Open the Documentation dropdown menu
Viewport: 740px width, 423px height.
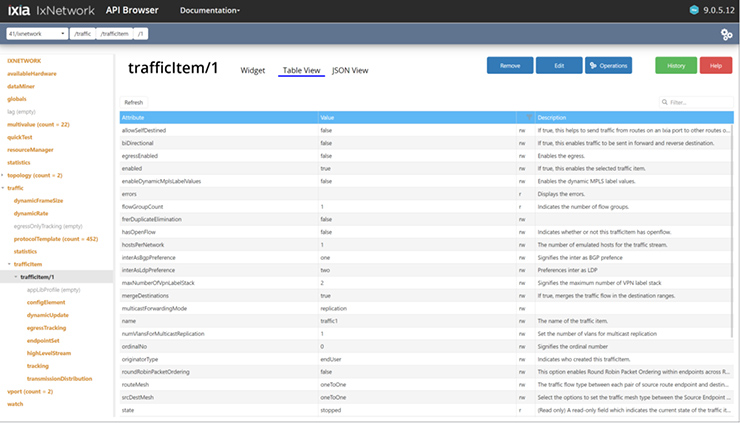pos(210,10)
